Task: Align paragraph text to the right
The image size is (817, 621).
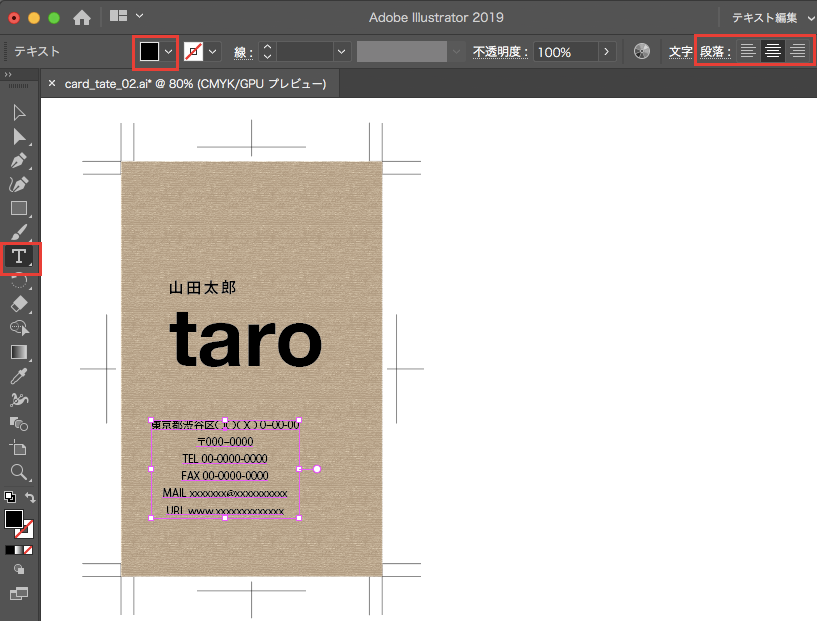Action: pos(797,51)
